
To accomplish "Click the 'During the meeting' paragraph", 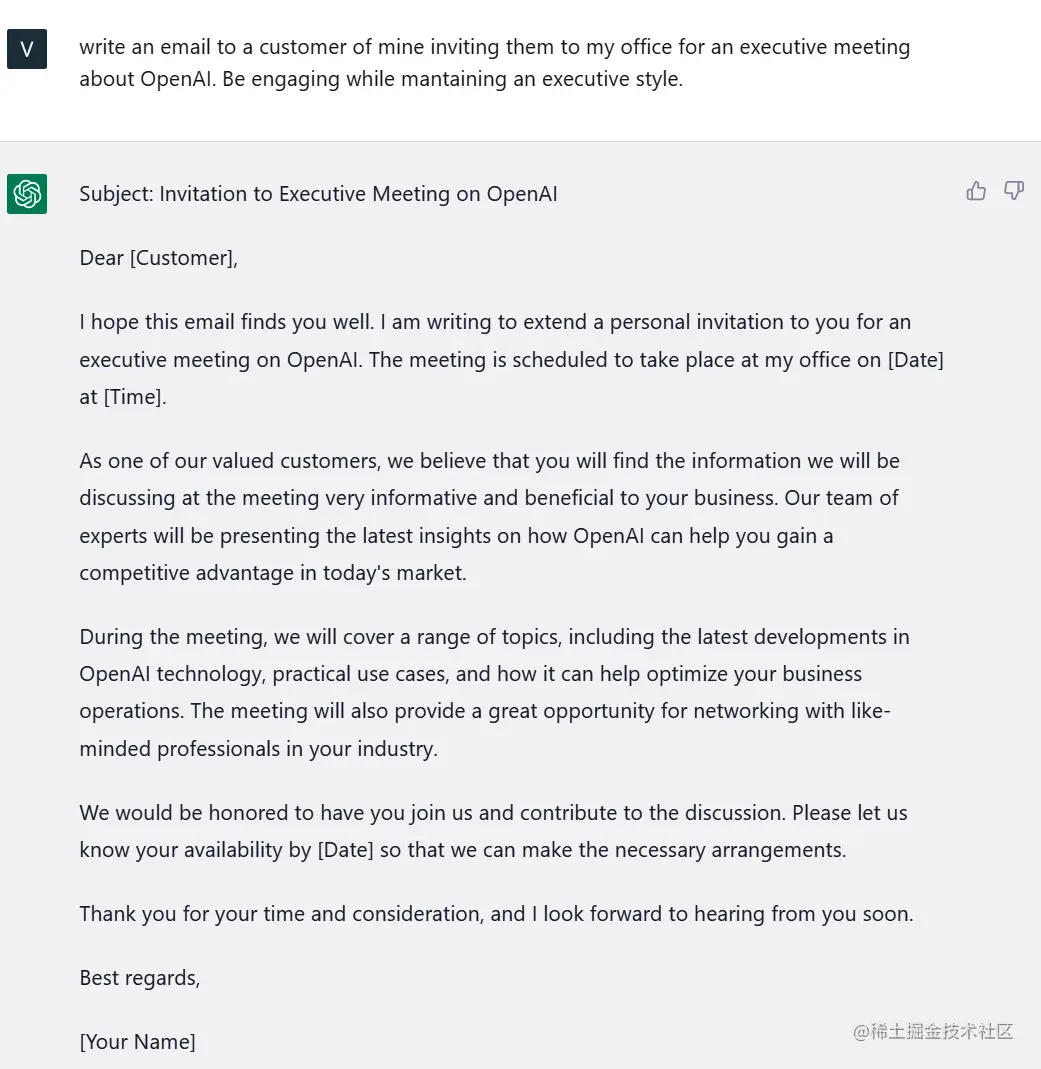I will coord(494,692).
